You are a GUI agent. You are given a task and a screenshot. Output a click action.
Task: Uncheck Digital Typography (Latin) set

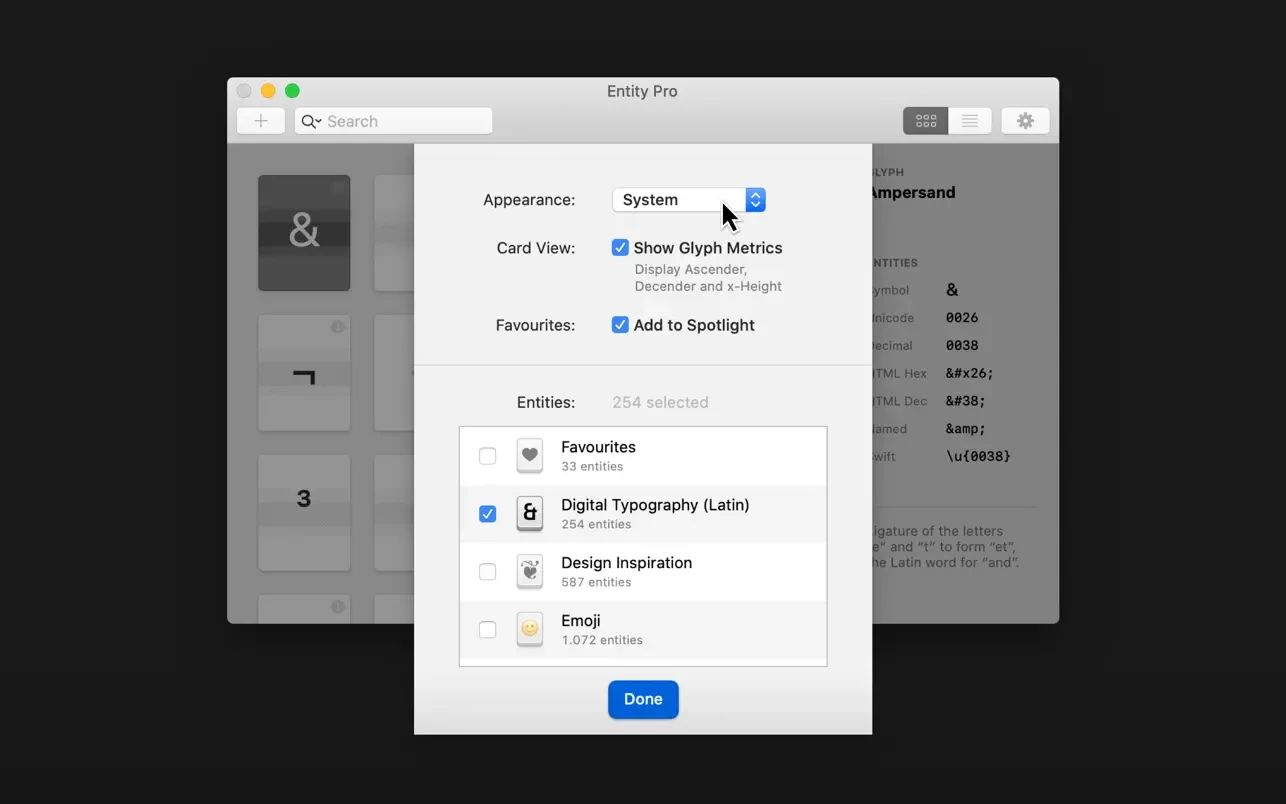(487, 514)
